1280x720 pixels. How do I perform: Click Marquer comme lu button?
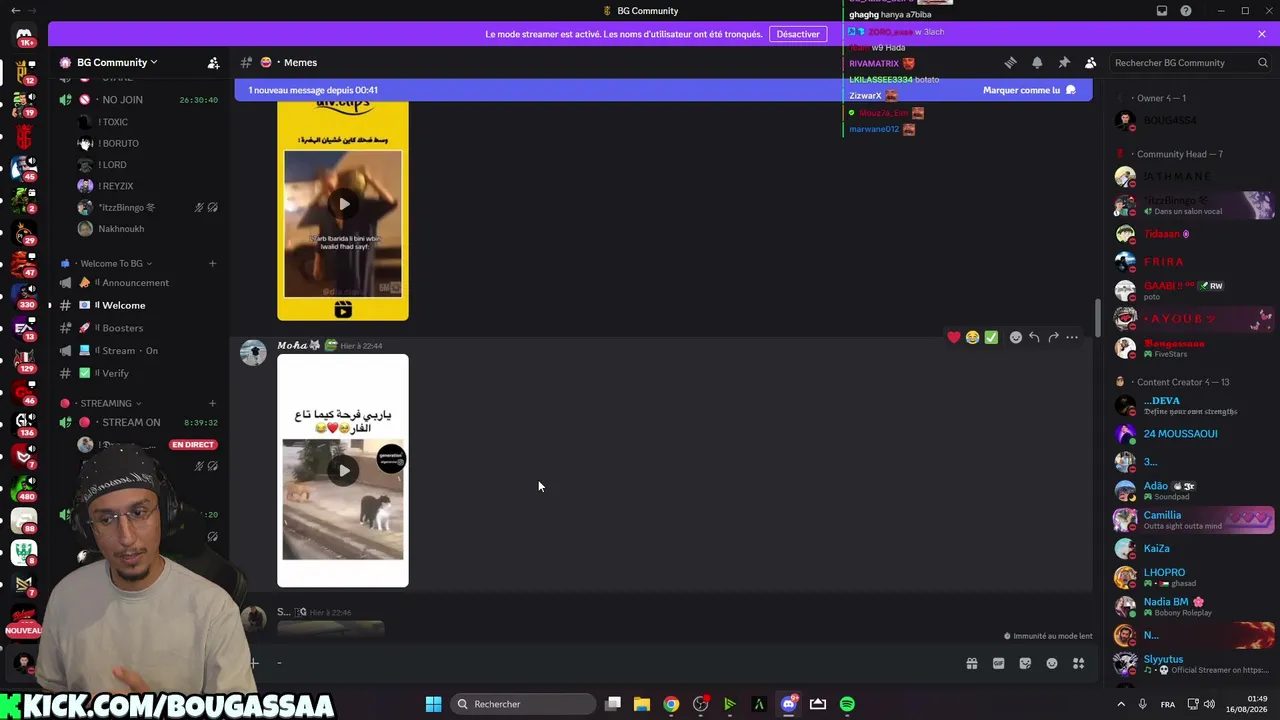pyautogui.click(x=1029, y=90)
